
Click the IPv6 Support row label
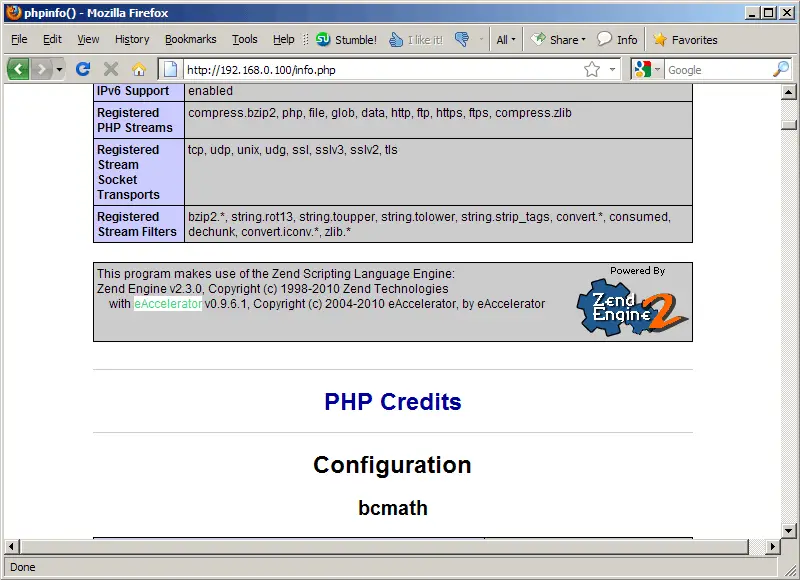[x=133, y=91]
